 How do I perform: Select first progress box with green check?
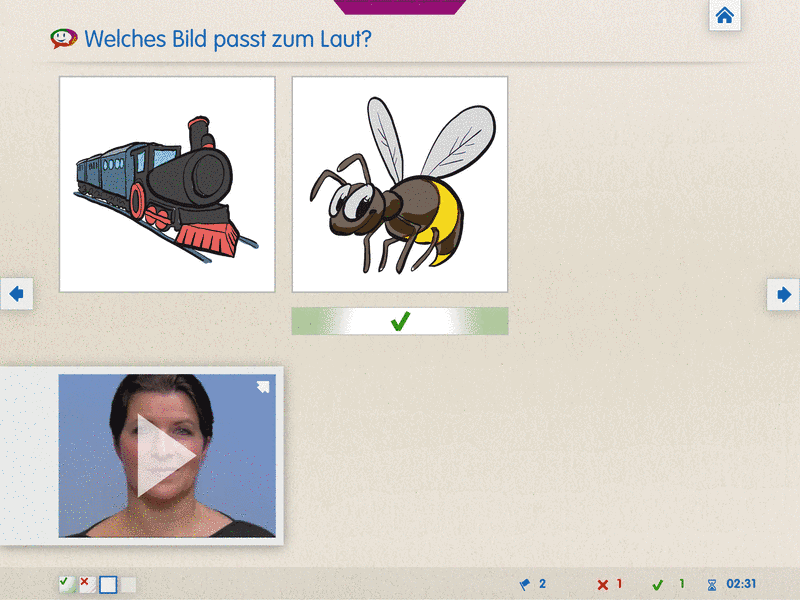(x=66, y=584)
